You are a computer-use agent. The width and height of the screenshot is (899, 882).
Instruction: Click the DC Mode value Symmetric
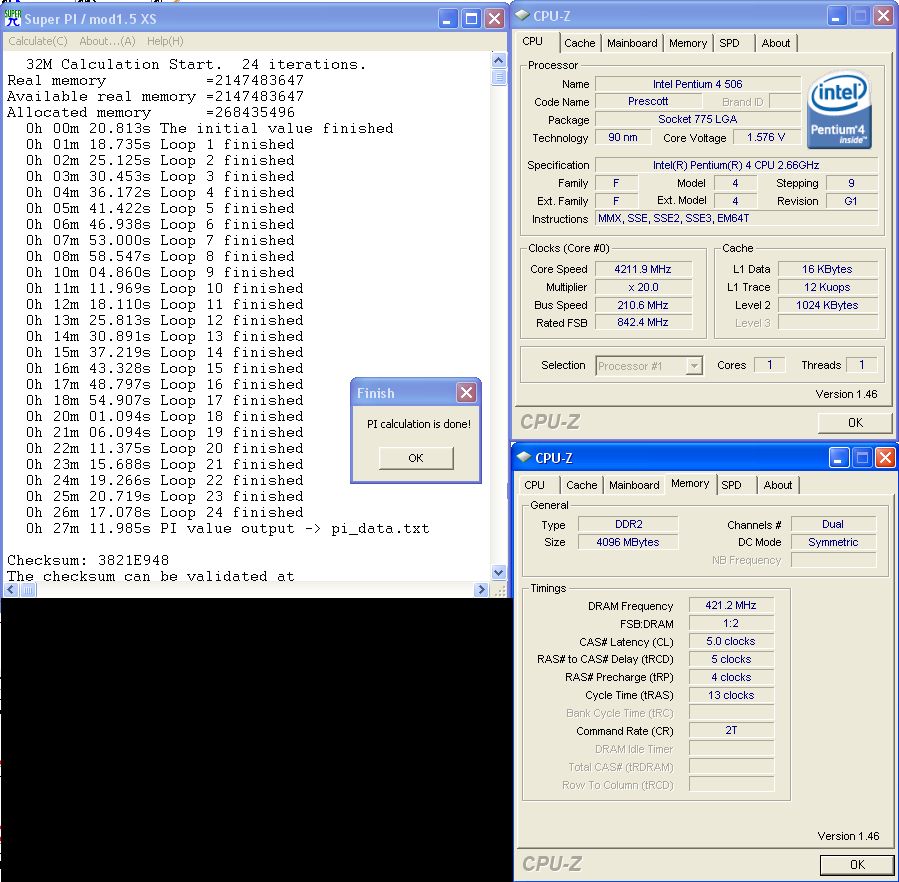pyautogui.click(x=833, y=542)
